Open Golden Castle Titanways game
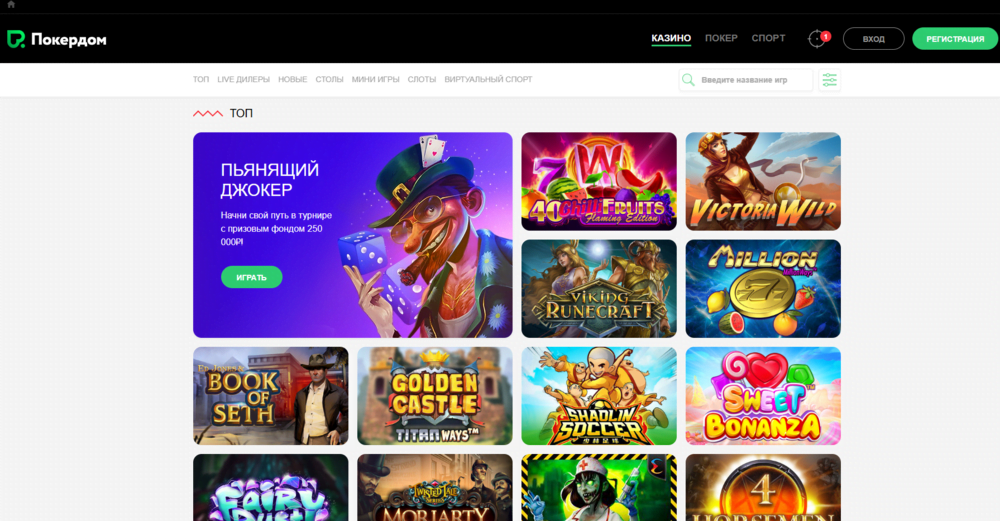 [435, 396]
